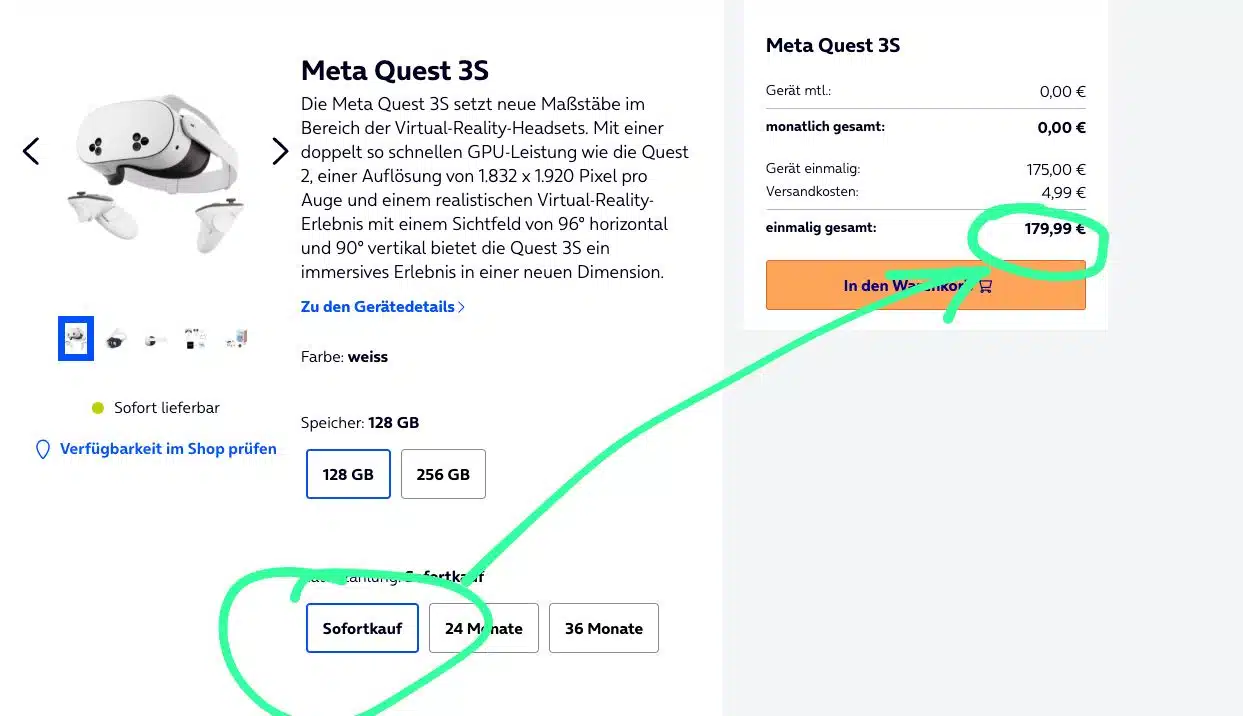1243x716 pixels.
Task: Open the Zu den Gerätedetails link
Action: tap(378, 307)
